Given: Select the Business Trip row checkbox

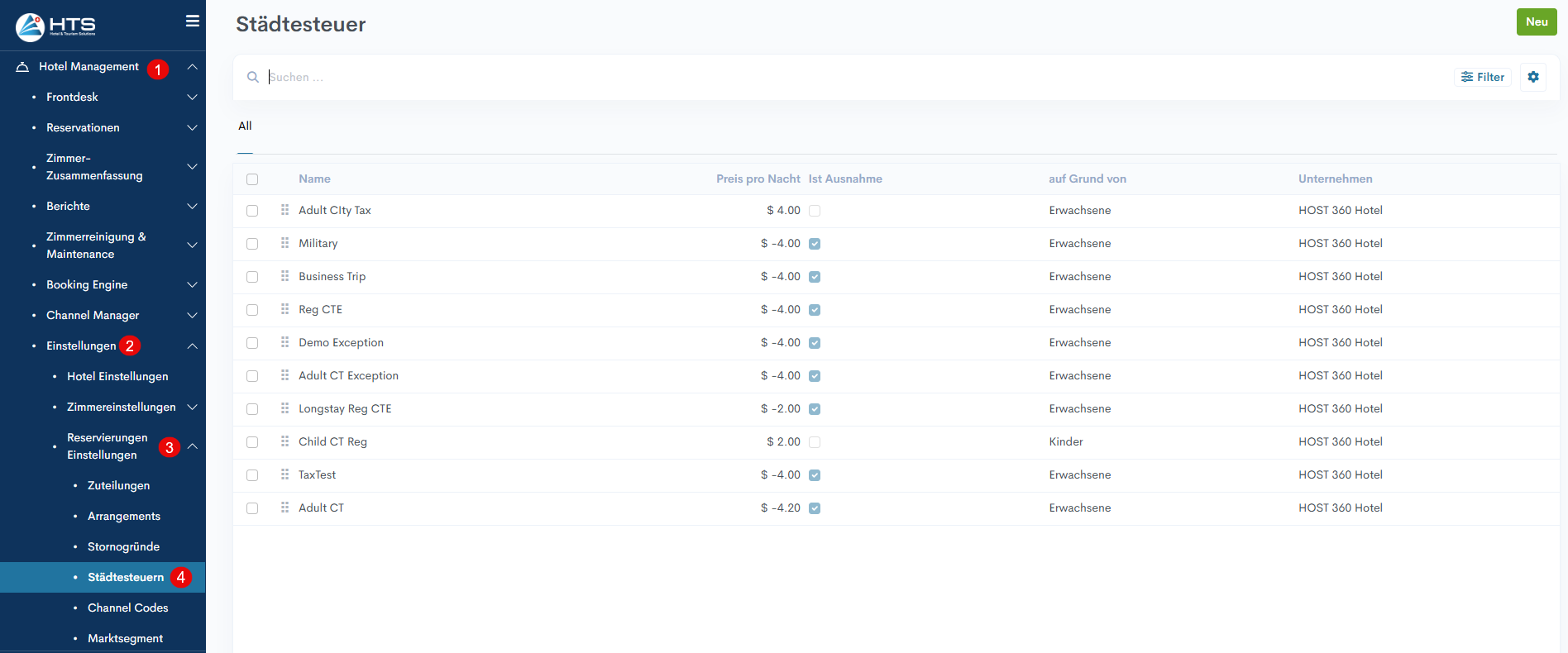Looking at the screenshot, I should click(252, 277).
